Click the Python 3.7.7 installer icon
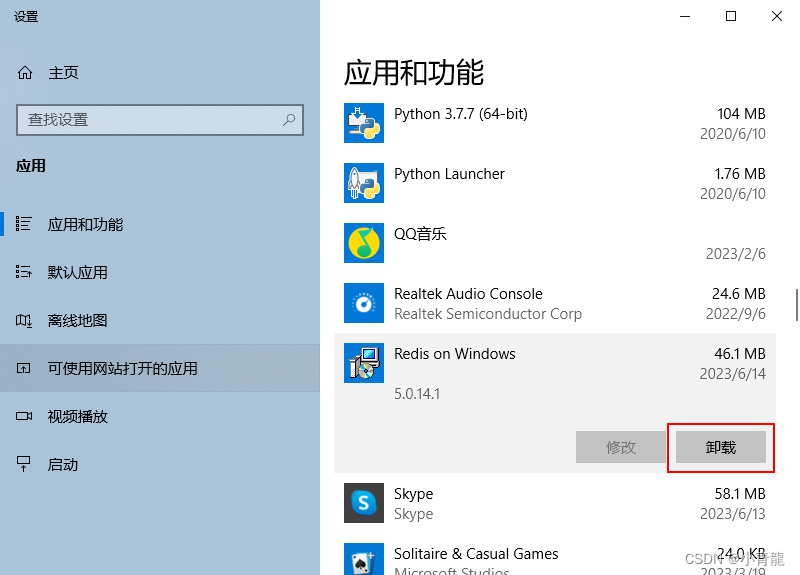This screenshot has width=800, height=575. point(364,123)
